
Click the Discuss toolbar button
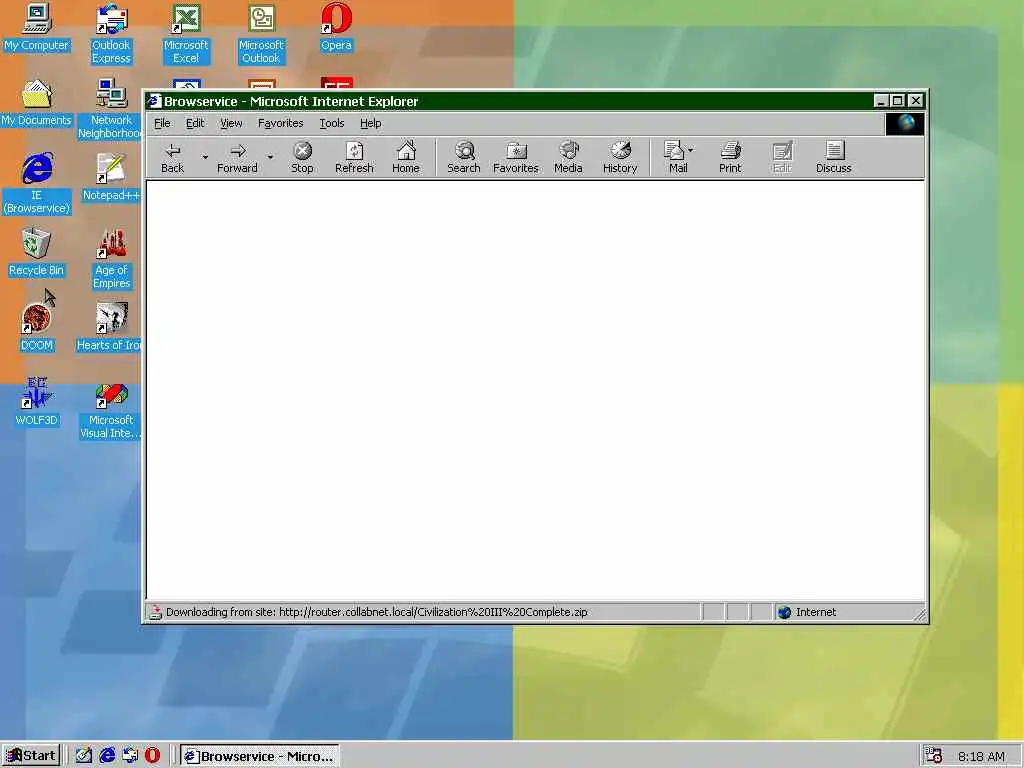click(834, 157)
